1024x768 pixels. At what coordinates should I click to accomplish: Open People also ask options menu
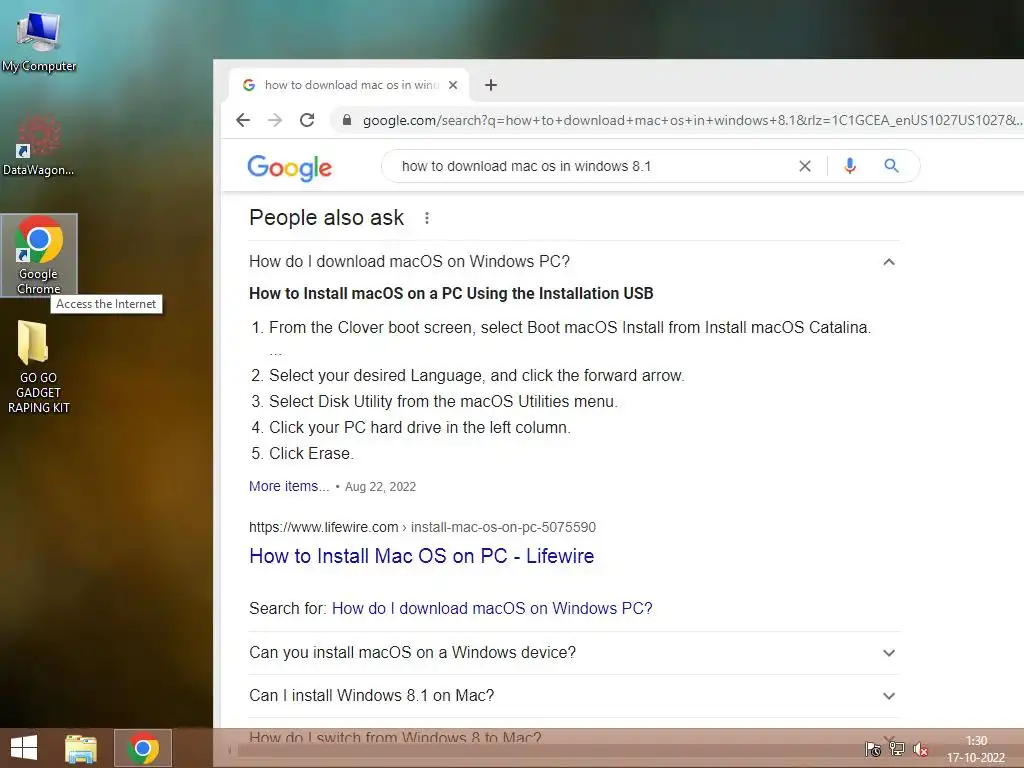click(426, 218)
